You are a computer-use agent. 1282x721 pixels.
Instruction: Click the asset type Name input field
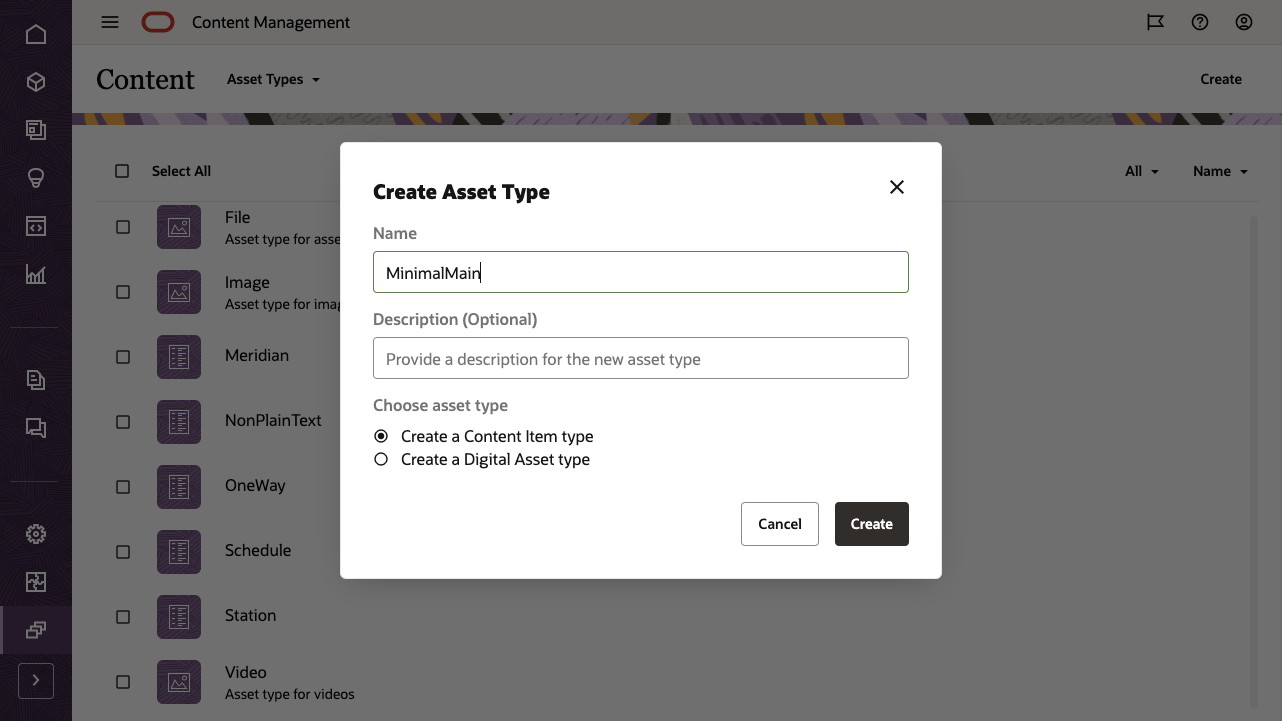[x=640, y=272]
